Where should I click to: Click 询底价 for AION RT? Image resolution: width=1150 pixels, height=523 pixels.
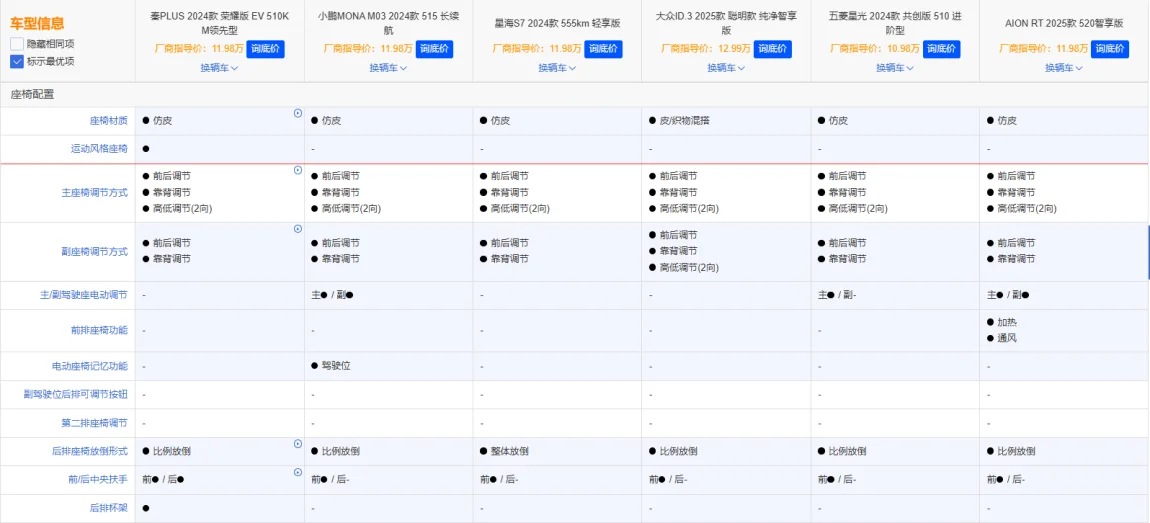pos(1110,49)
